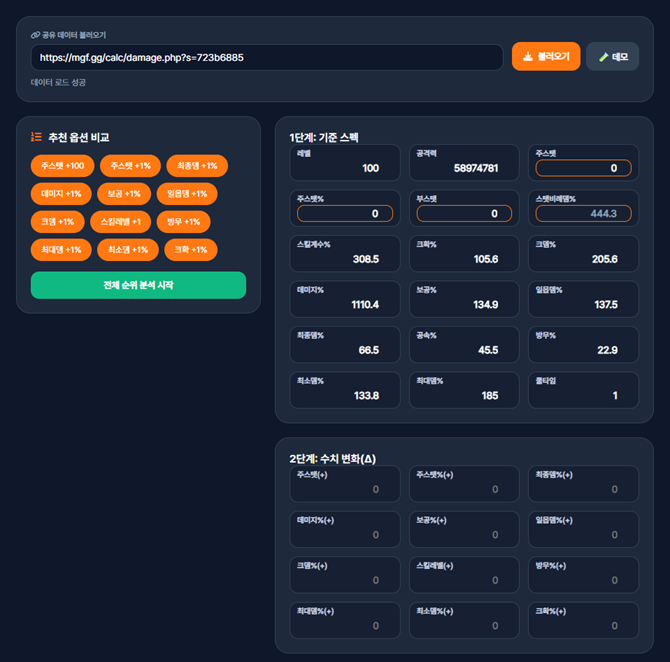The height and width of the screenshot is (662, 670).
Task: Choose the 최종뎀 +1% option chip
Action: pos(197,165)
